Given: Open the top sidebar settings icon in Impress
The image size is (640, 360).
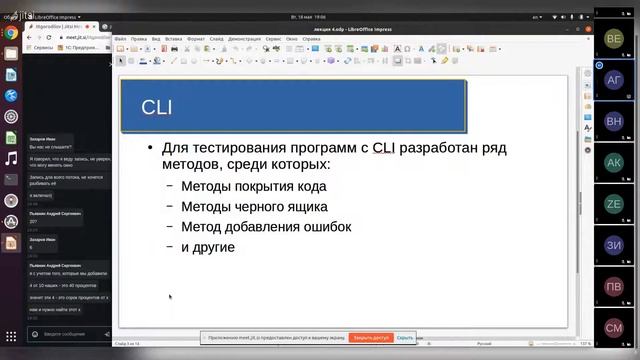Looking at the screenshot, I should (588, 73).
